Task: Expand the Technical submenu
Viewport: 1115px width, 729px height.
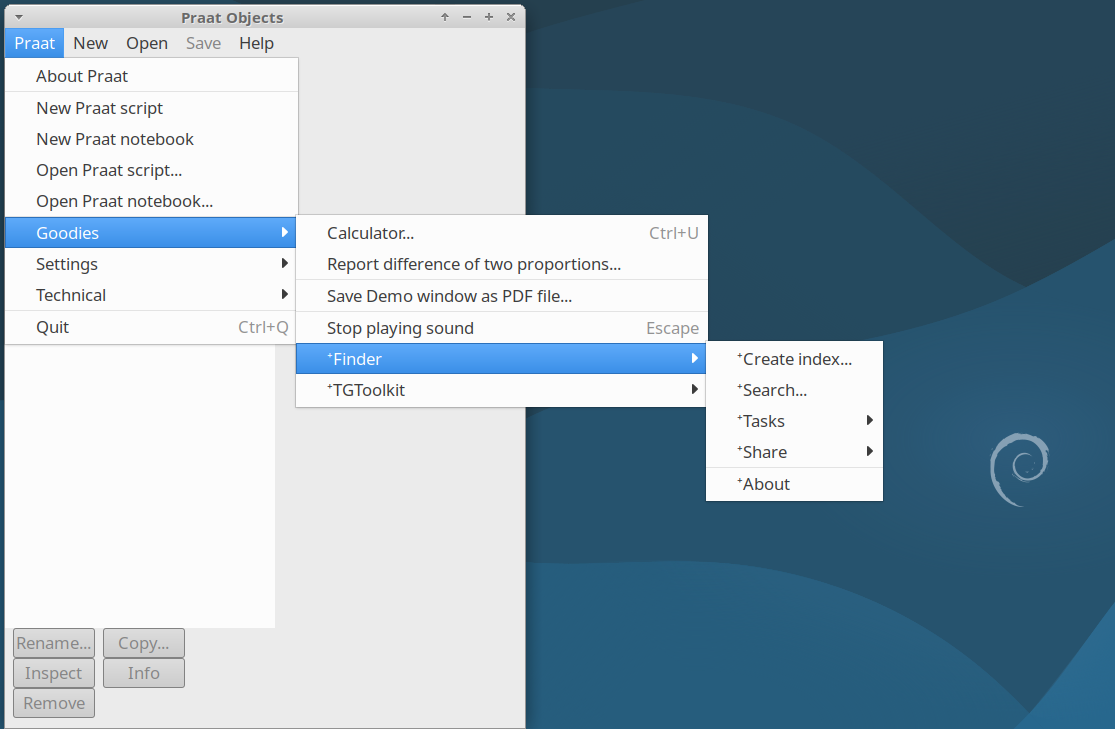Action: (151, 295)
